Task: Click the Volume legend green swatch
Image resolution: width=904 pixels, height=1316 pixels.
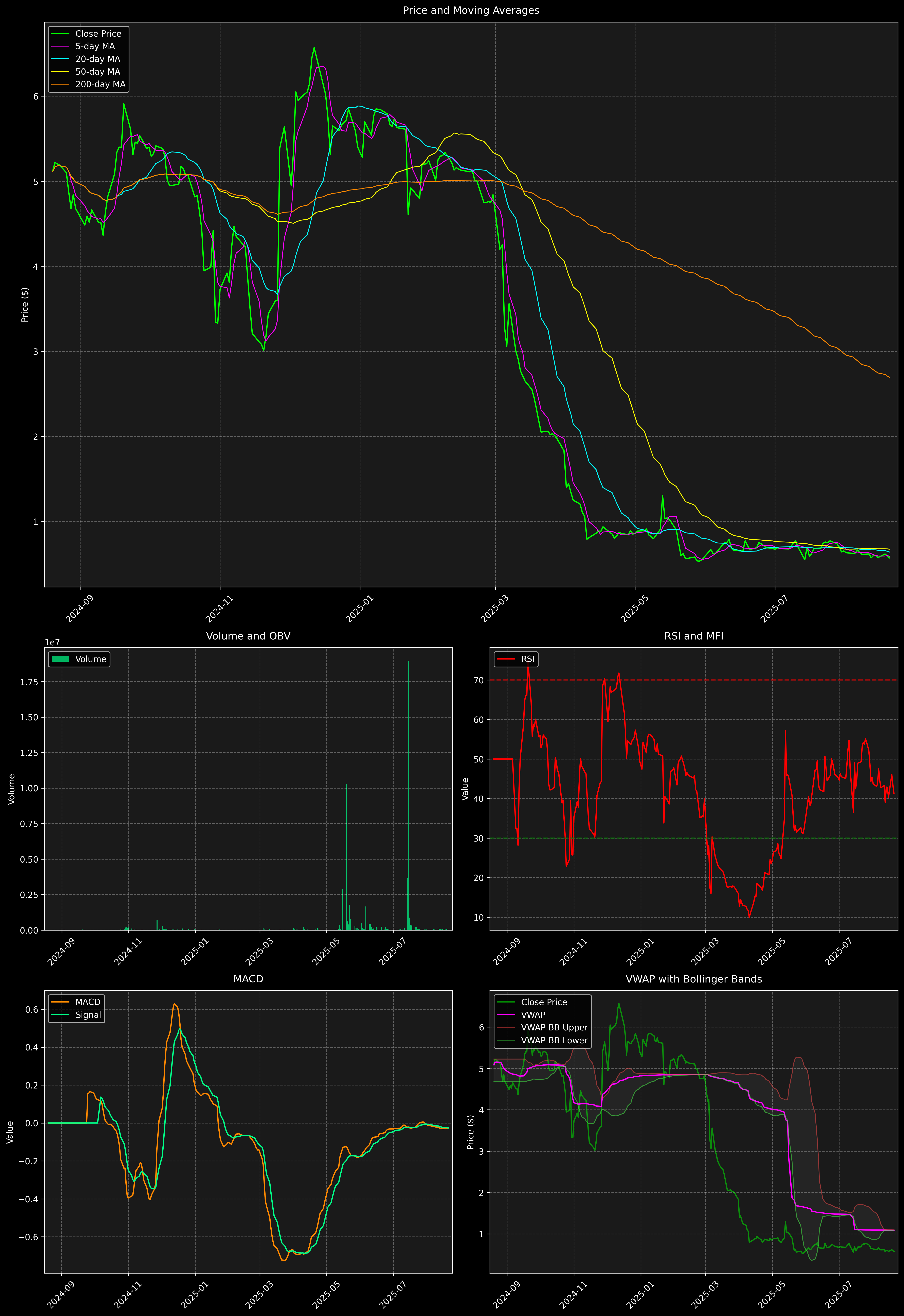Action: 60,659
